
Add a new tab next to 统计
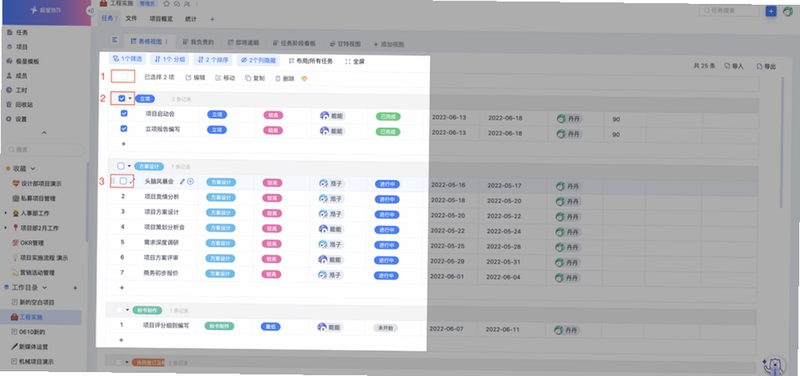[212, 19]
